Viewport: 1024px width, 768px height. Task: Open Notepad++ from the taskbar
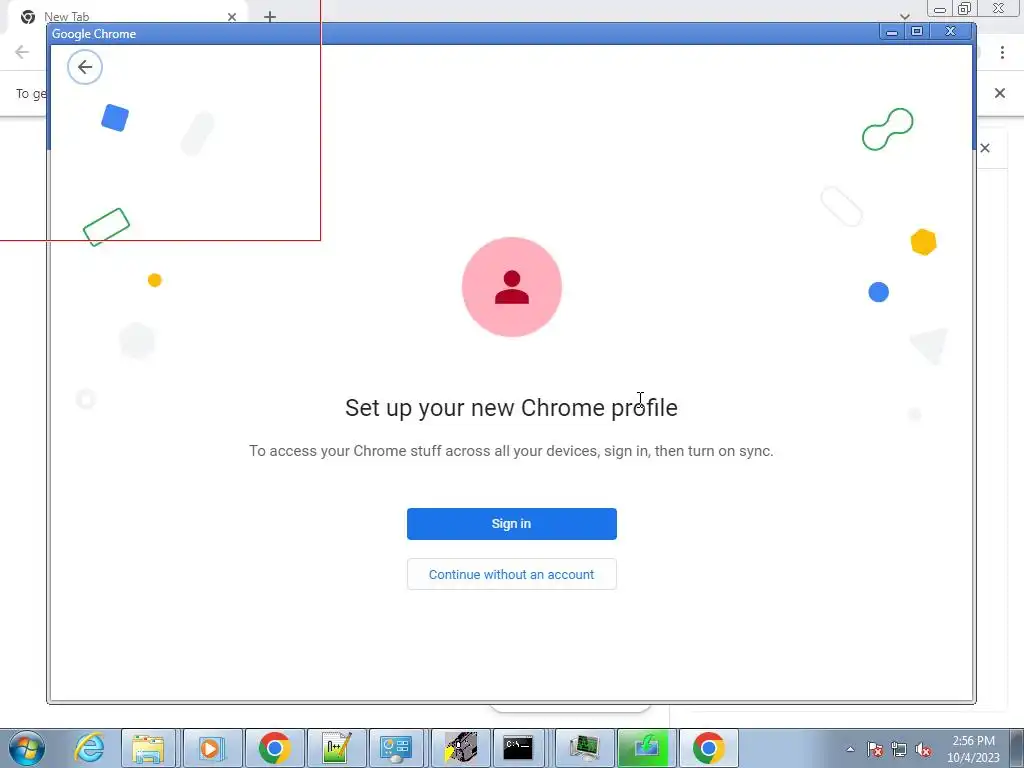[336, 748]
